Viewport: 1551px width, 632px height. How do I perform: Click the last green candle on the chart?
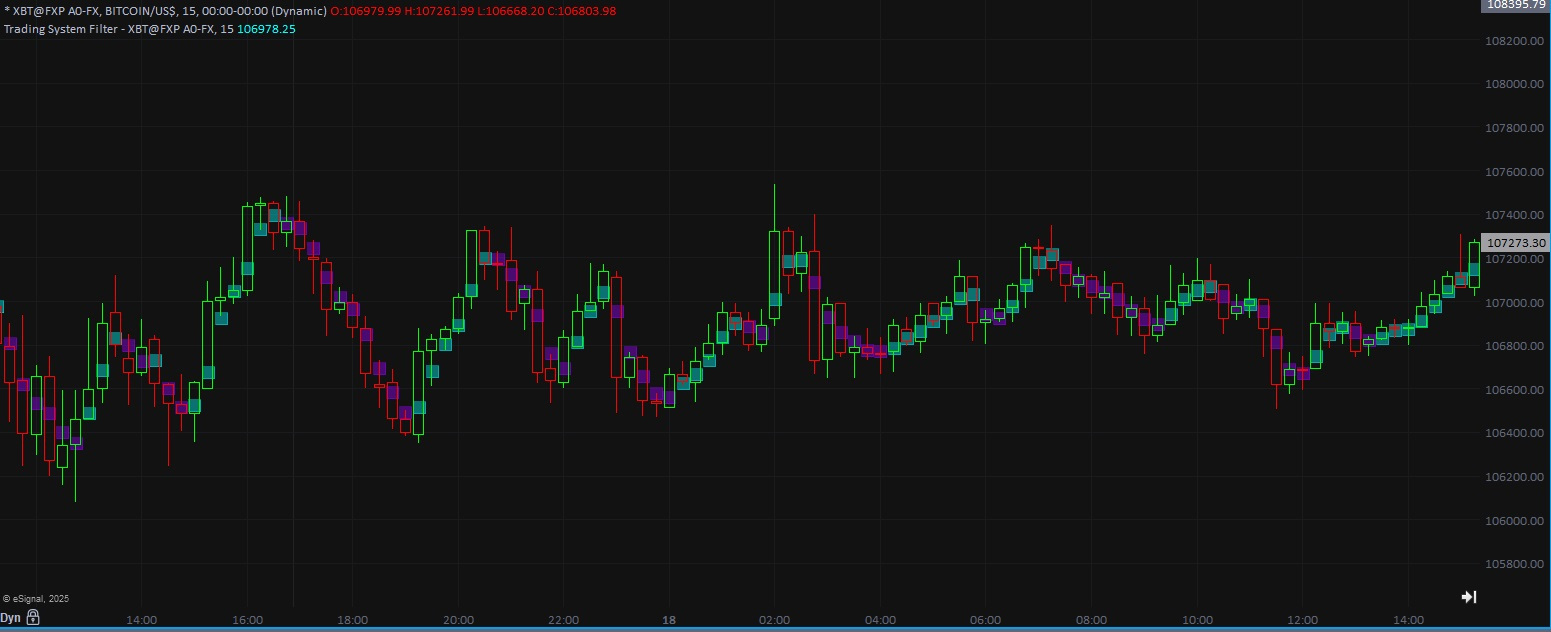[x=1474, y=265]
